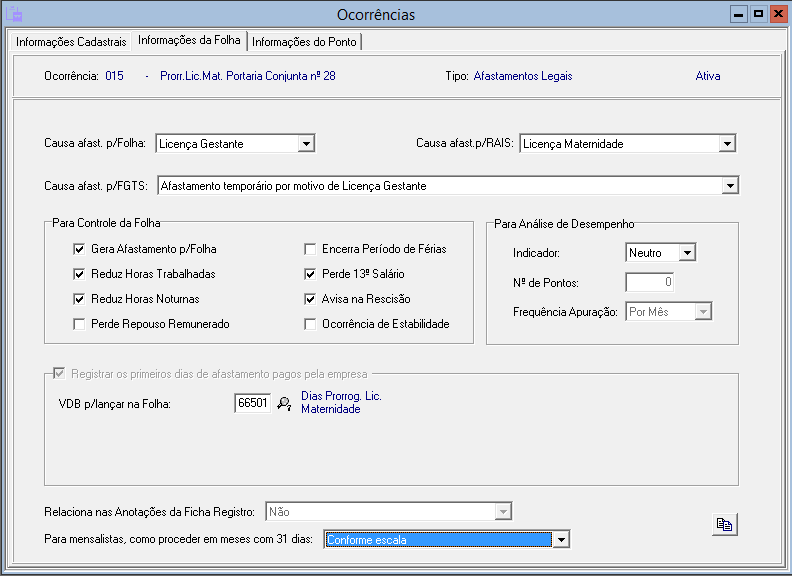Toggle Perde 13º Salário checkbox
The image size is (792, 576).
(x=310, y=274)
